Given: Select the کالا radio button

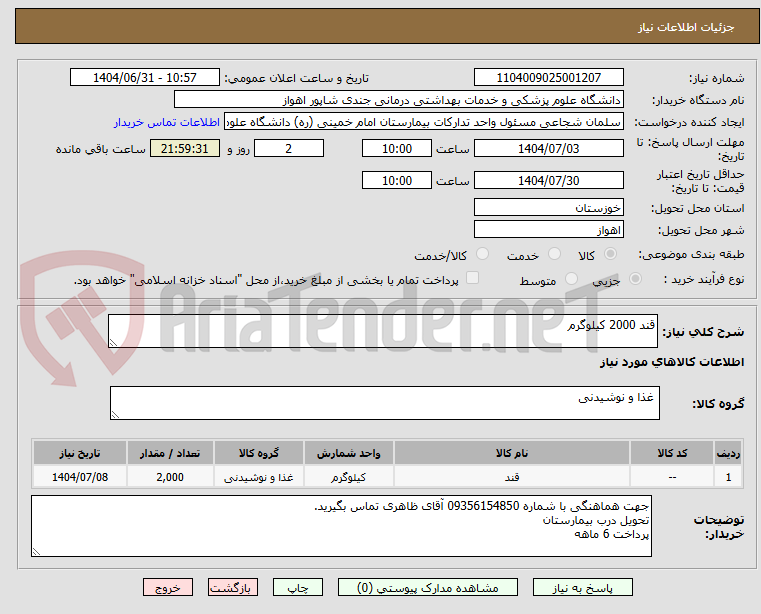Looking at the screenshot, I should 611,254.
